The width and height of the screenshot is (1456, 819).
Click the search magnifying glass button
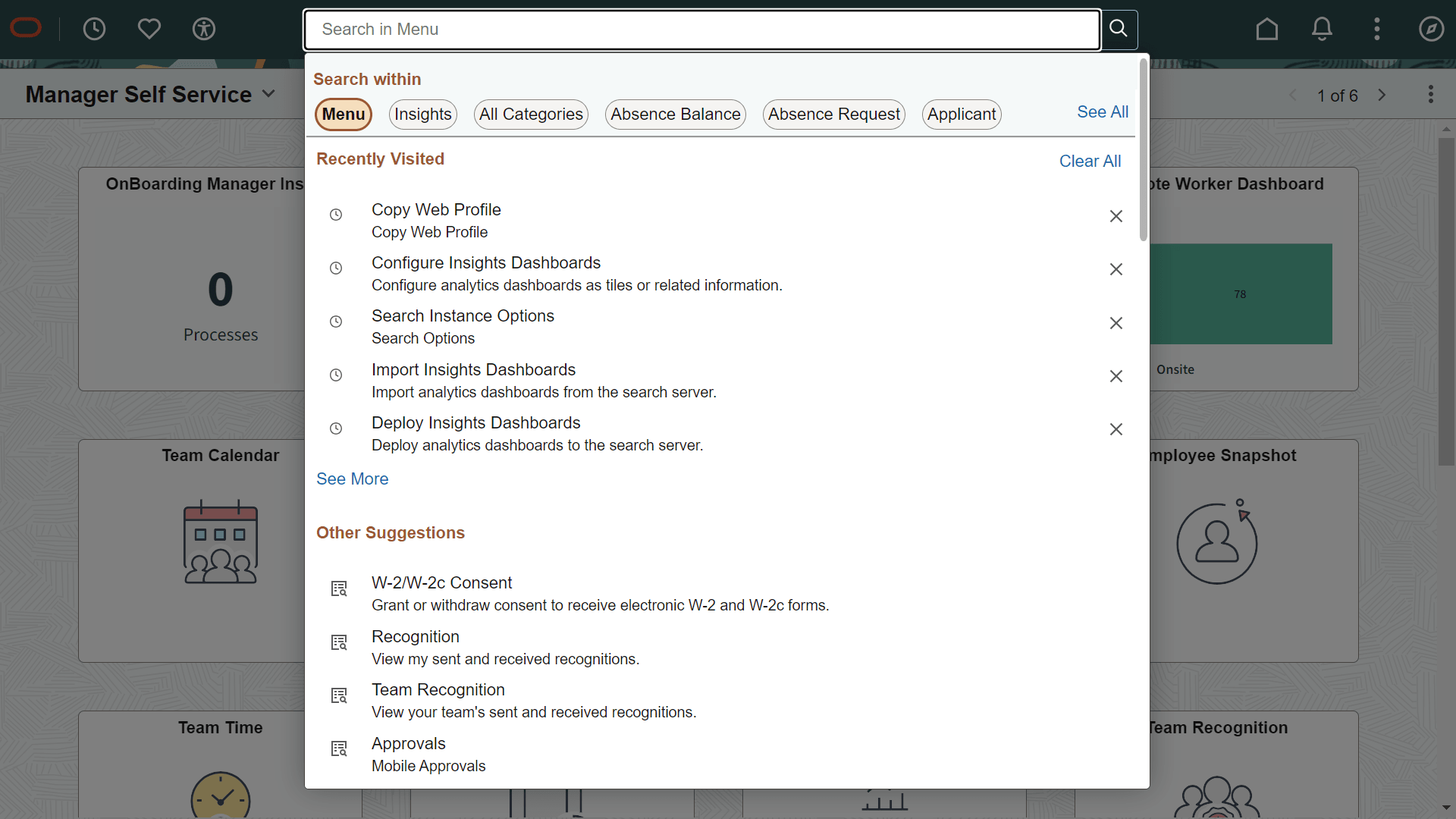click(1118, 30)
